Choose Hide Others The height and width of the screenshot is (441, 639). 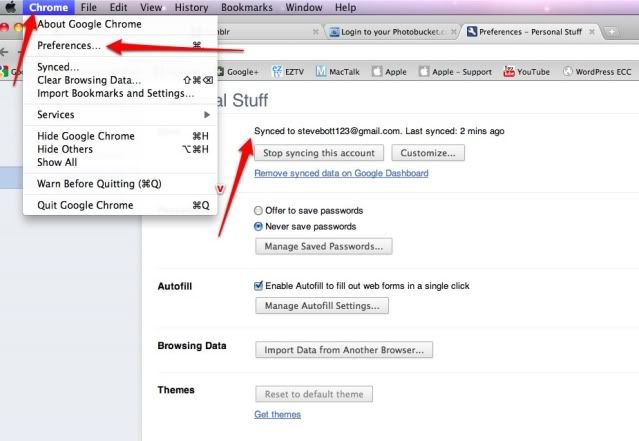[x=120, y=149]
